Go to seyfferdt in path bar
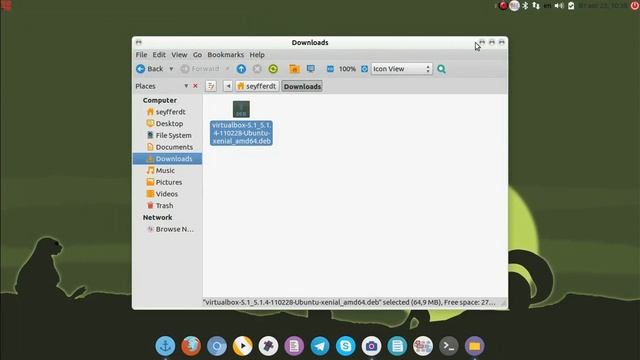This screenshot has width=640, height=360. point(257,86)
